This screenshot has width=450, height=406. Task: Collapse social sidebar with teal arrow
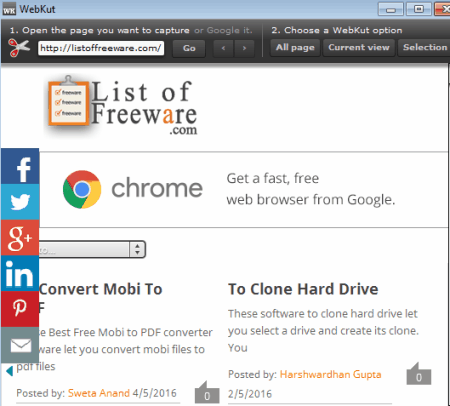tap(10, 370)
